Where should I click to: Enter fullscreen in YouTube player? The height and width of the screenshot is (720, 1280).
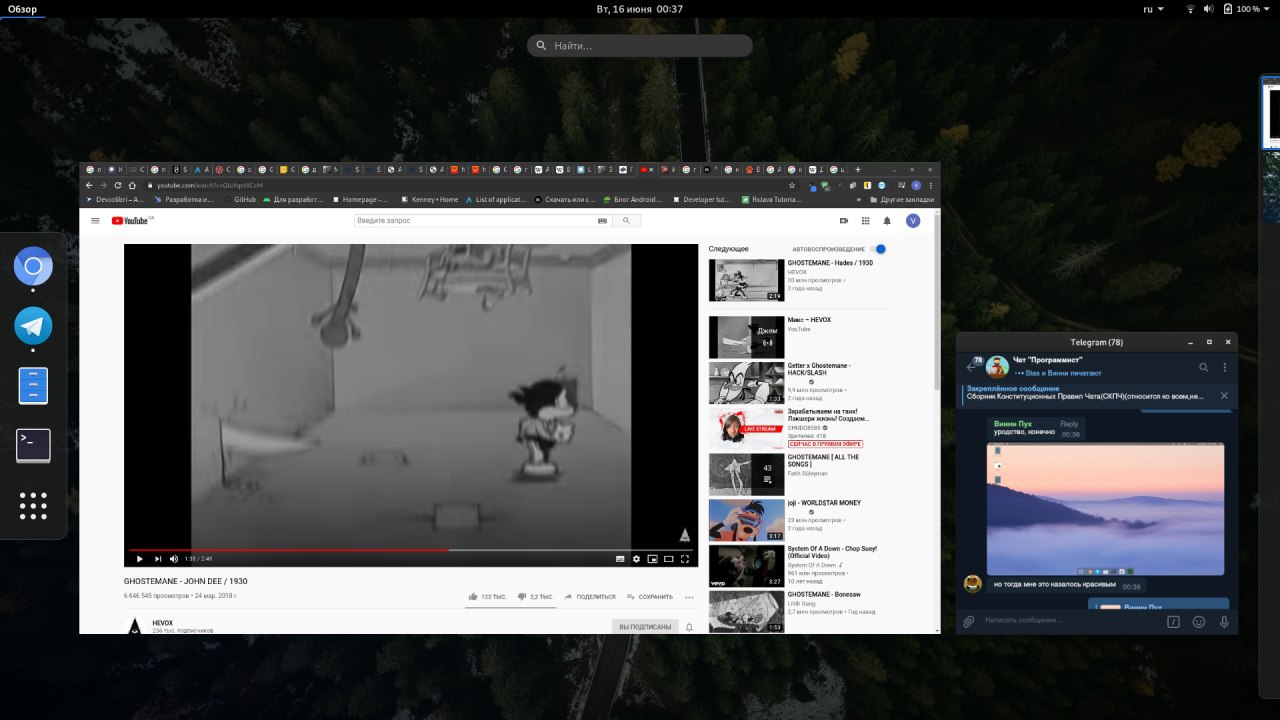[x=685, y=558]
